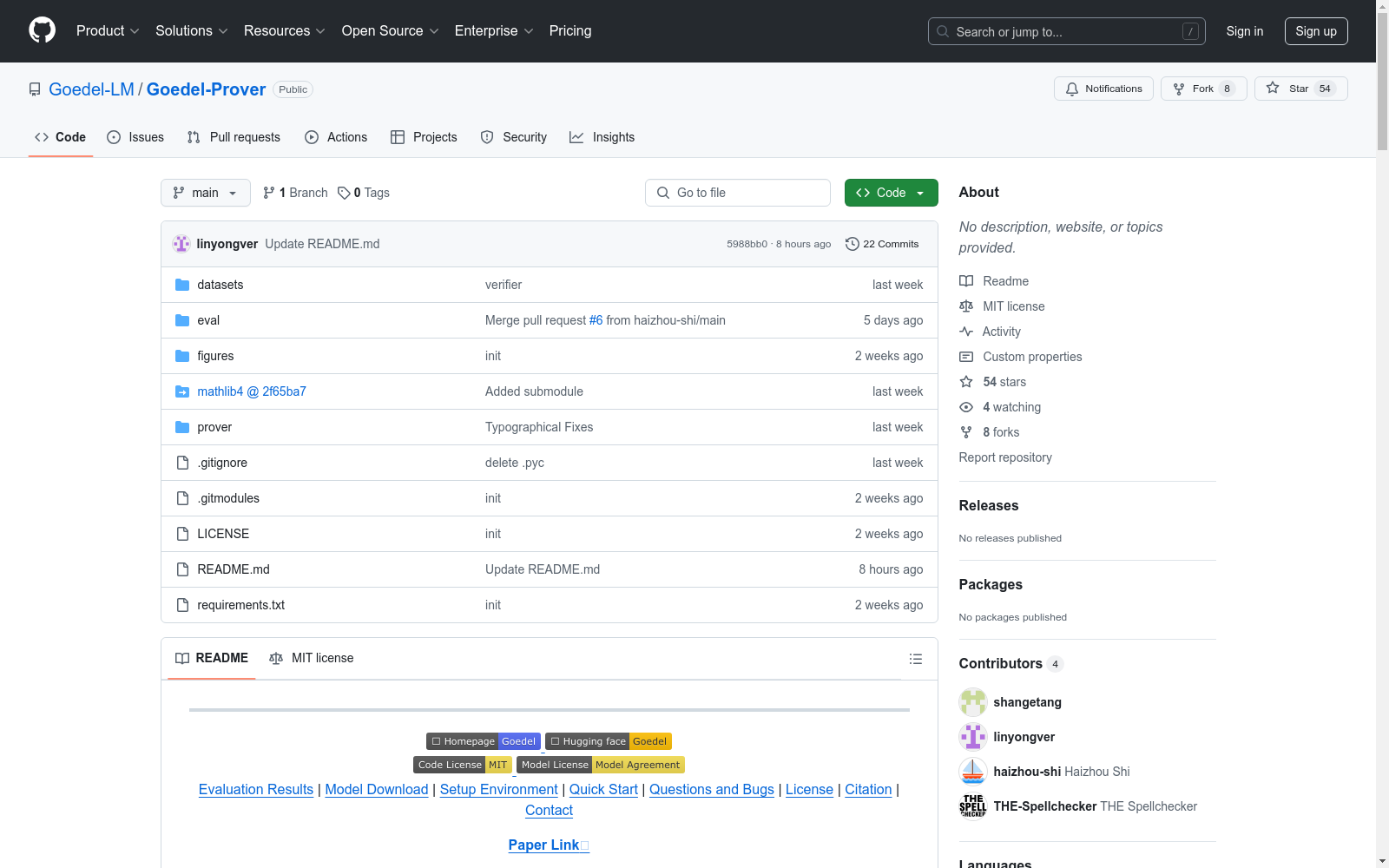The image size is (1389, 868).
Task: Switch to the Security tab
Action: 514,137
